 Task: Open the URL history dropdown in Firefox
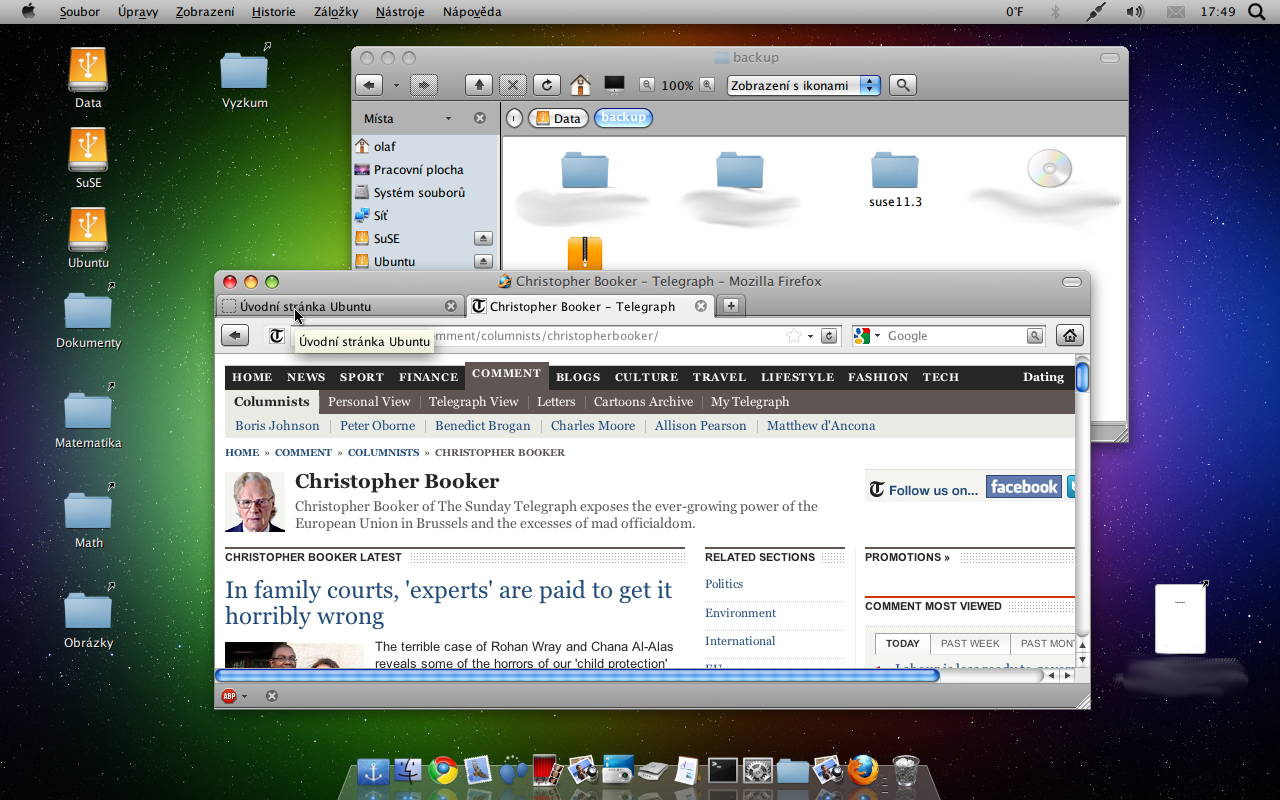click(810, 336)
